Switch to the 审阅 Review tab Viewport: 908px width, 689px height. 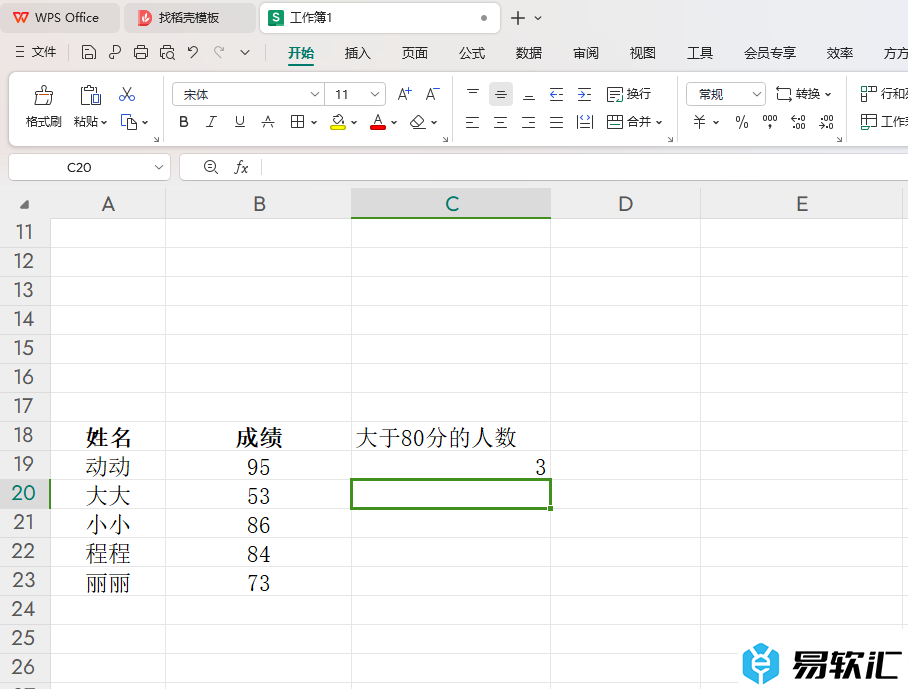pyautogui.click(x=586, y=53)
